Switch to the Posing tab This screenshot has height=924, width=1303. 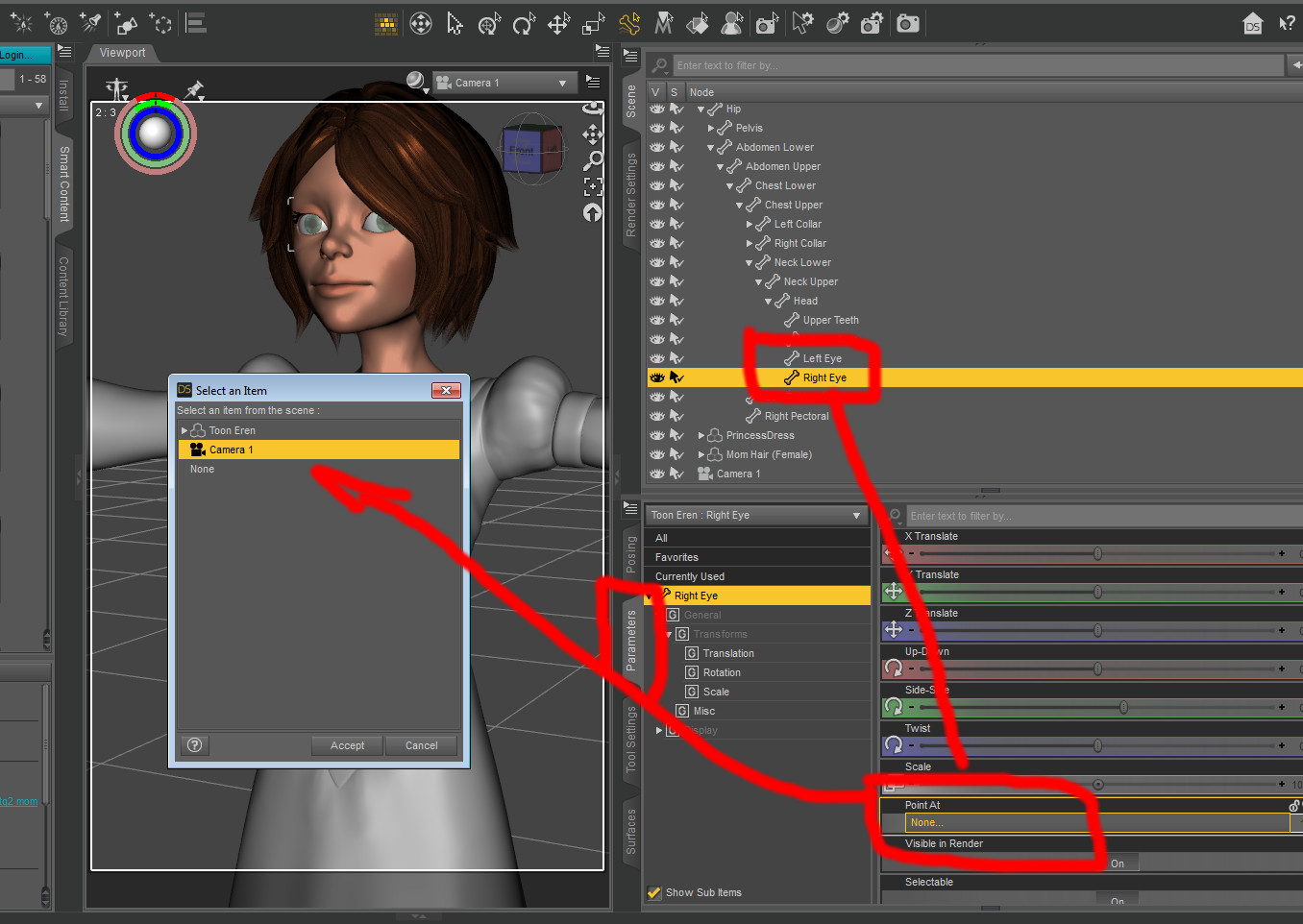[631, 554]
